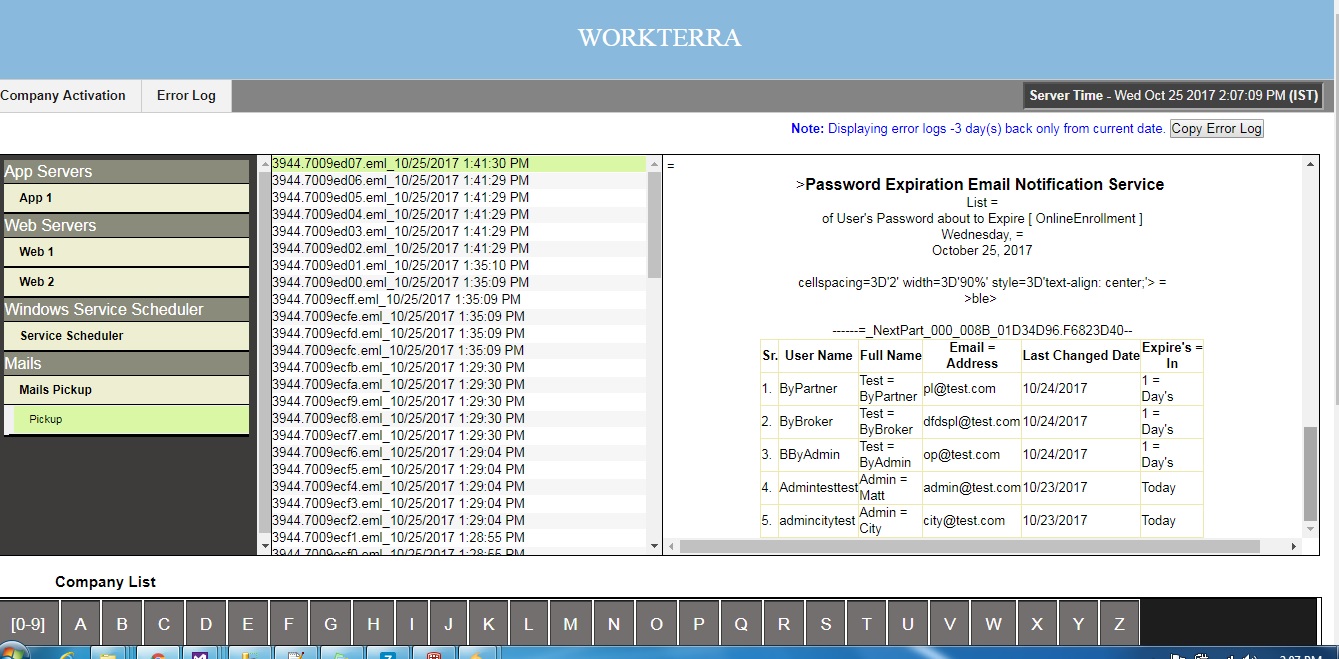The width and height of the screenshot is (1339, 659).
Task: Click the Copy Error Log button
Action: point(1217,128)
